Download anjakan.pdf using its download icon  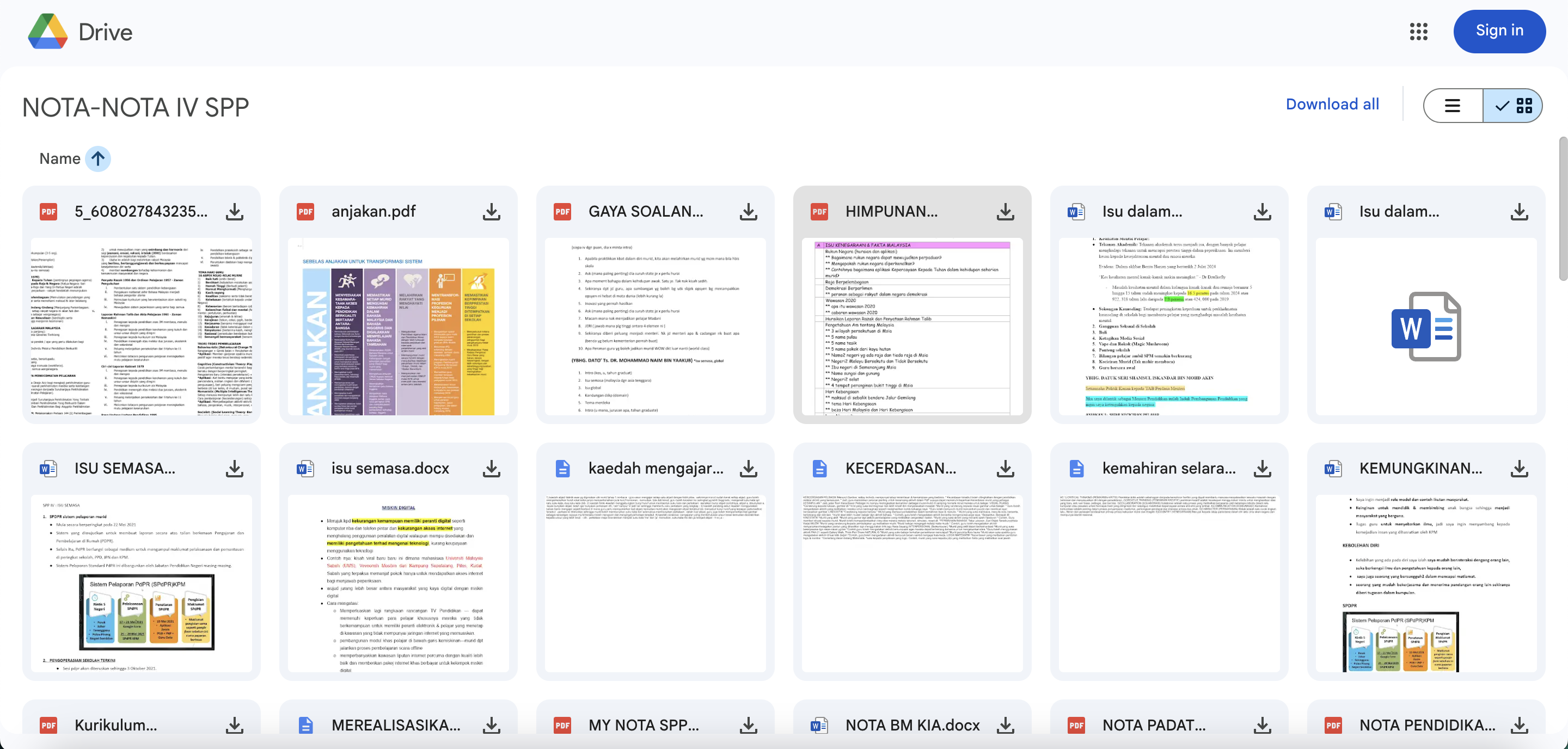[x=491, y=212]
